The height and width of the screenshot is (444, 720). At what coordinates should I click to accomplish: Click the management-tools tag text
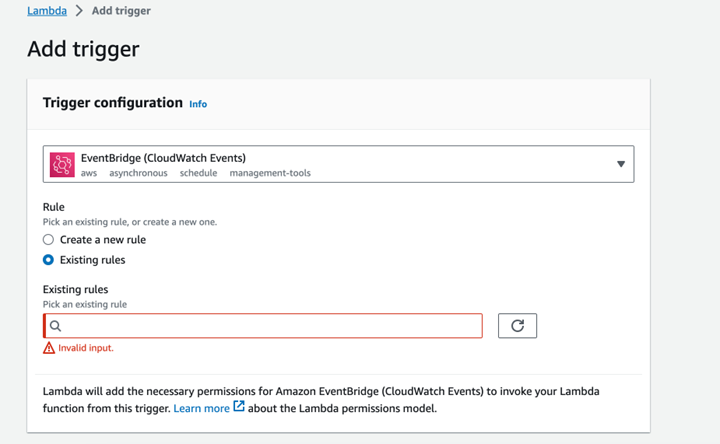270,173
